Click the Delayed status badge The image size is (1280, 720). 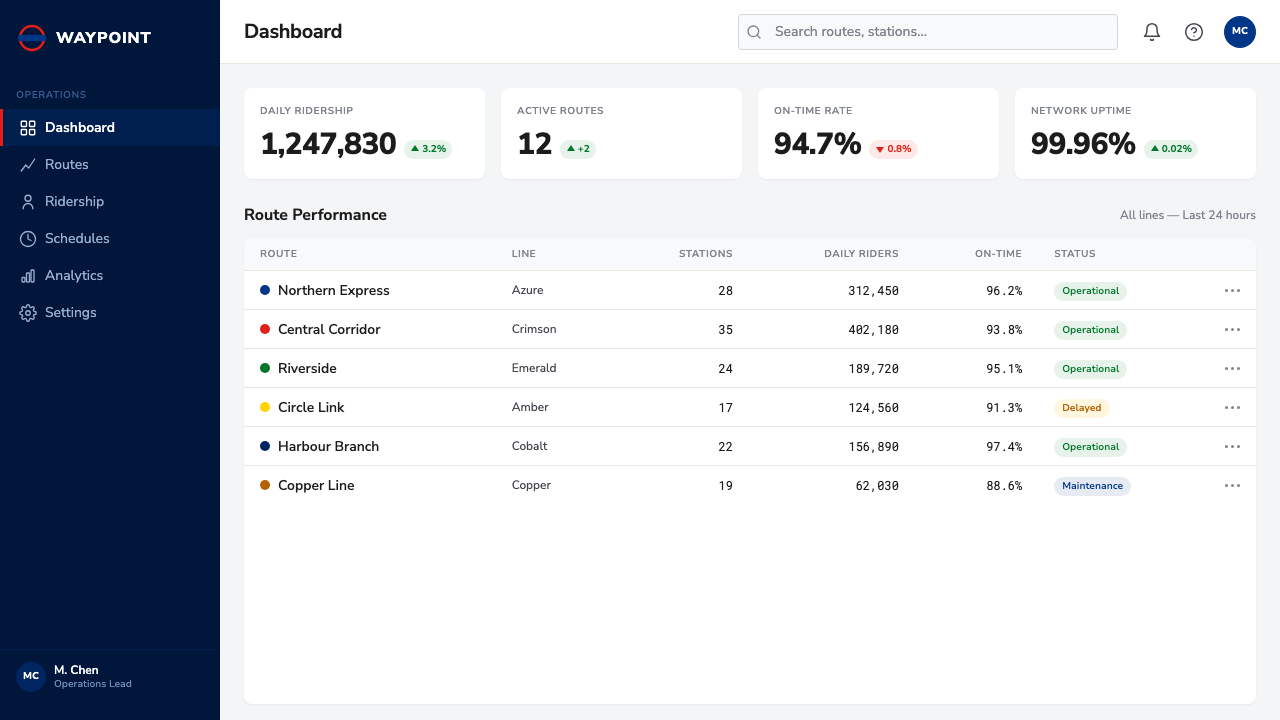[1082, 408]
